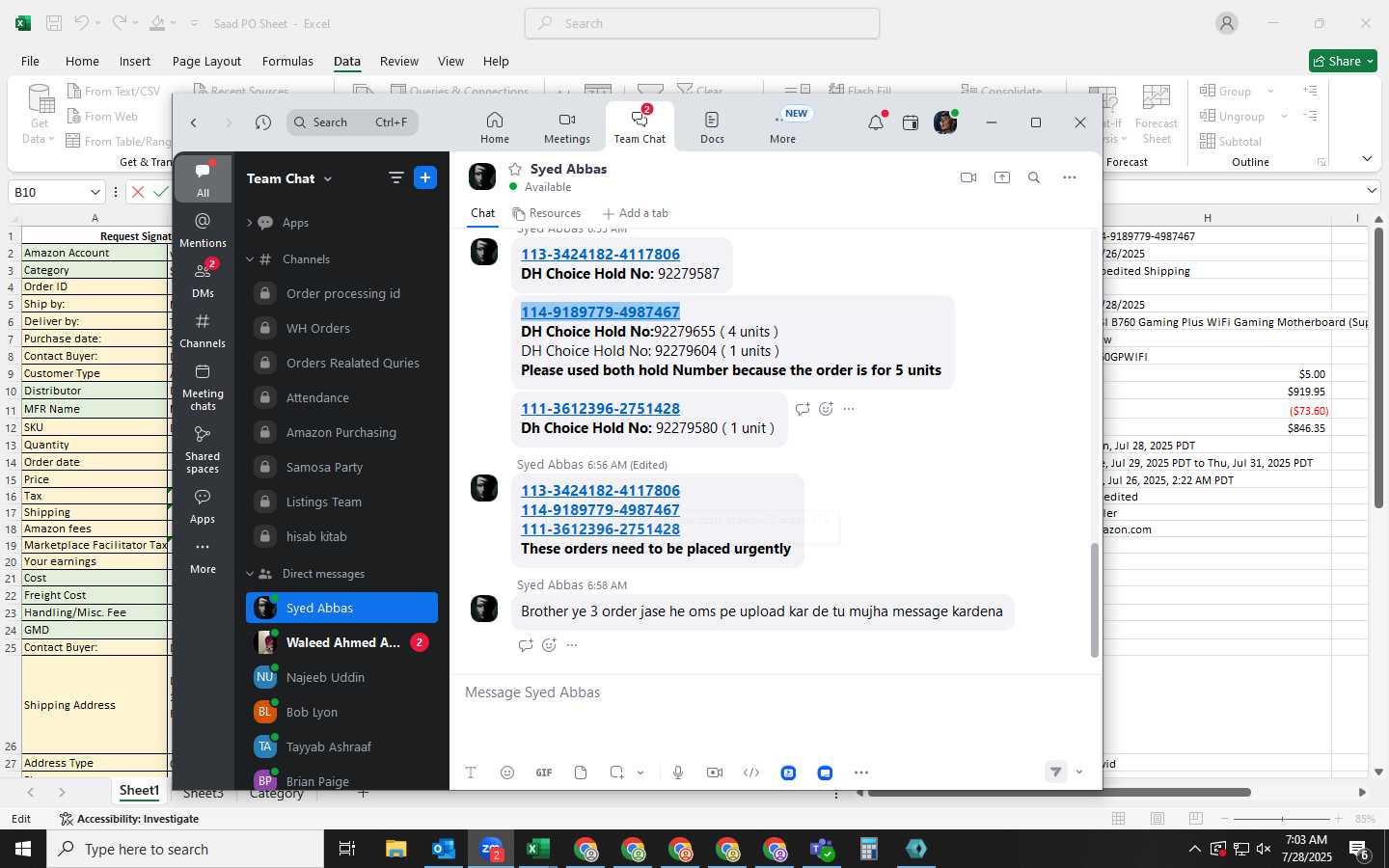Expand Team Chat title dropdown
This screenshot has width=1389, height=868.
(328, 178)
